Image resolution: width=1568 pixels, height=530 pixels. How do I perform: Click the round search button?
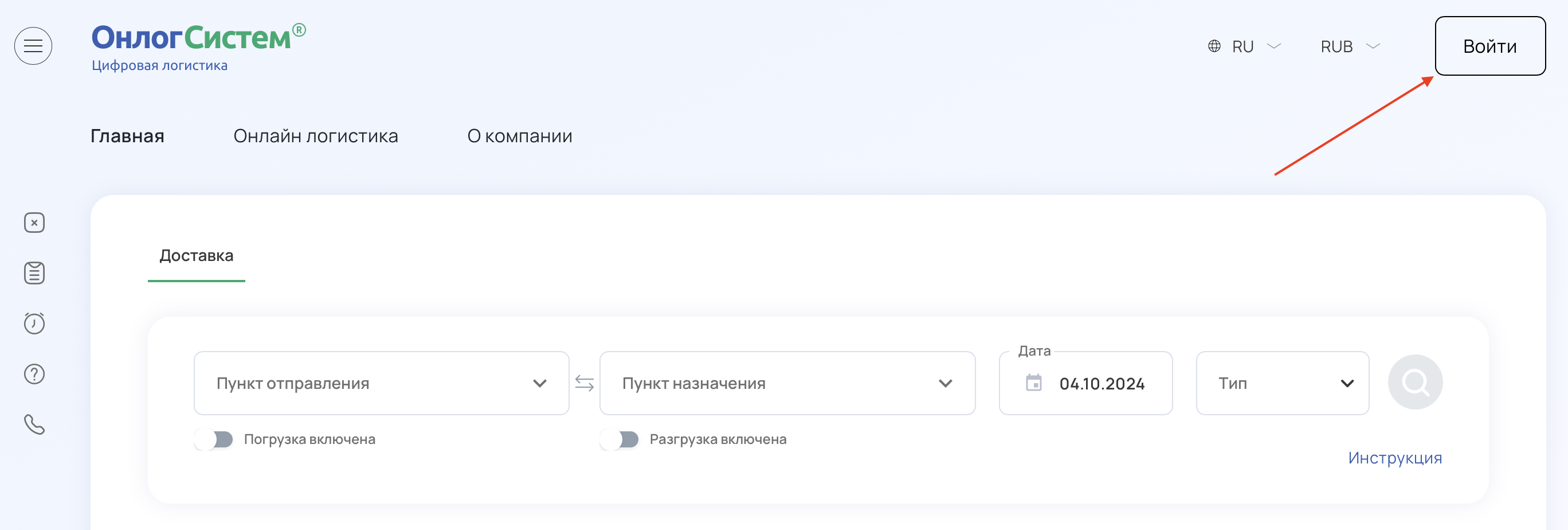pyautogui.click(x=1414, y=383)
